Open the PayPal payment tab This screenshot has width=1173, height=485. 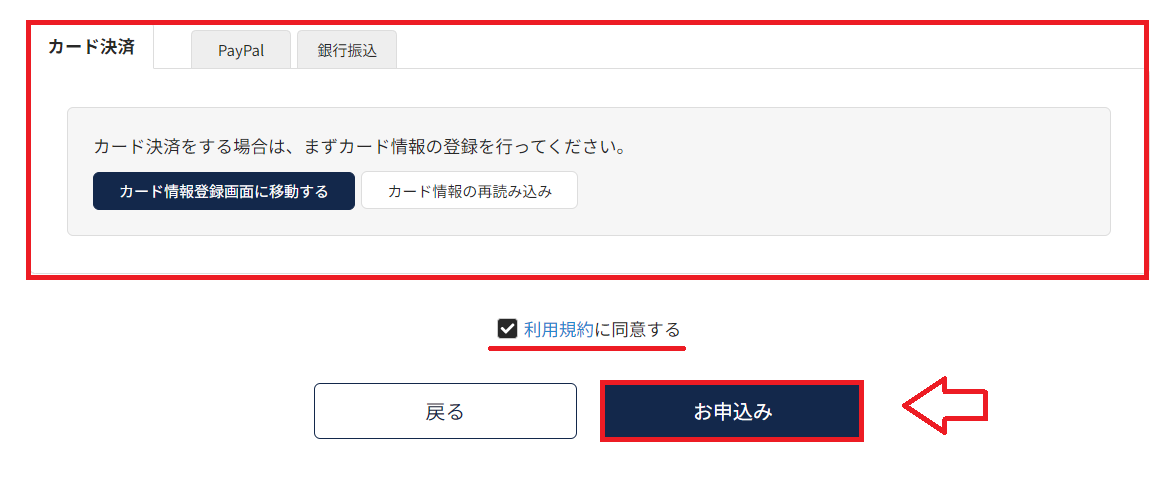[241, 50]
